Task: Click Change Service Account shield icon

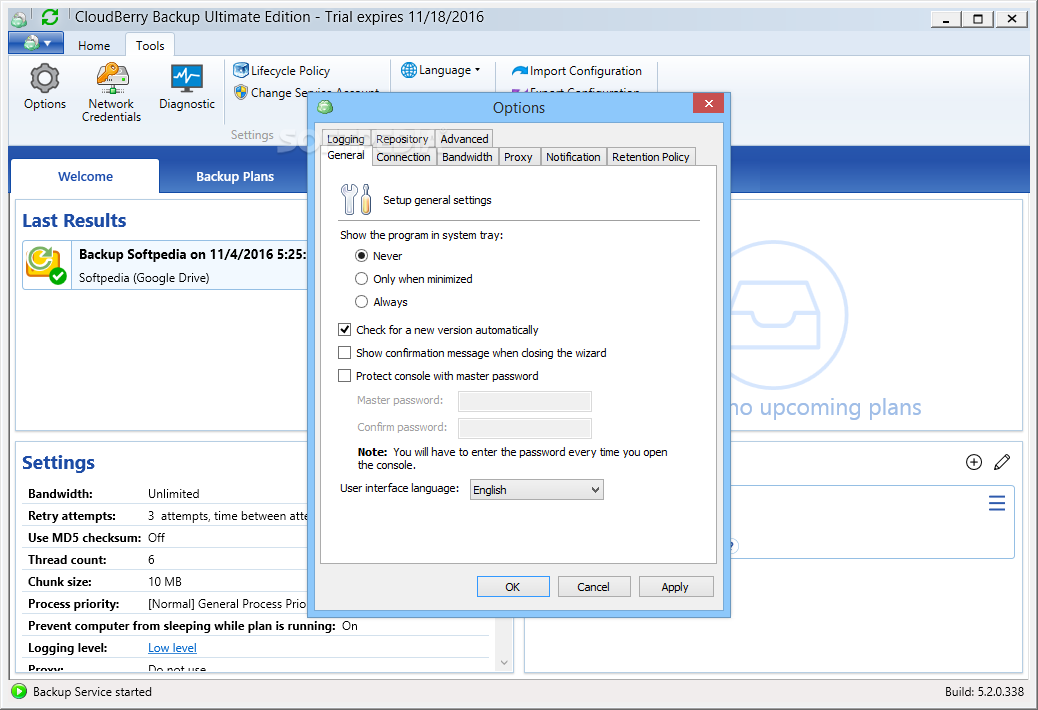Action: tap(241, 92)
